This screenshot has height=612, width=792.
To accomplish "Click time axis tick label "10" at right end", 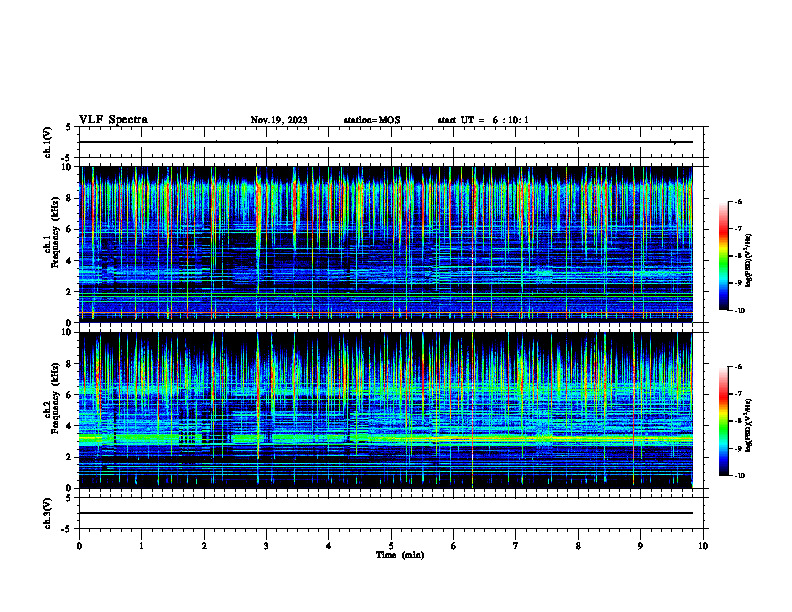I will click(x=703, y=546).
